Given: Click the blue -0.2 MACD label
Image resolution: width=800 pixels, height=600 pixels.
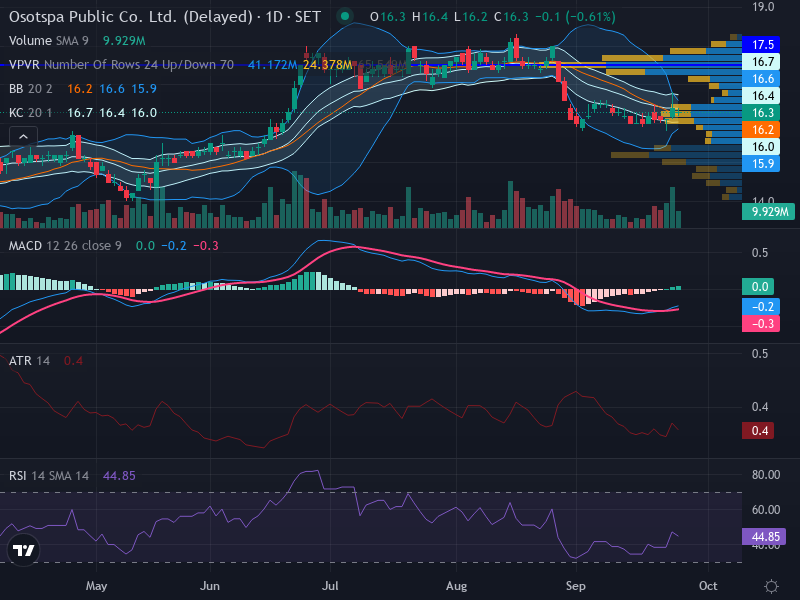Looking at the screenshot, I should click(x=761, y=307).
